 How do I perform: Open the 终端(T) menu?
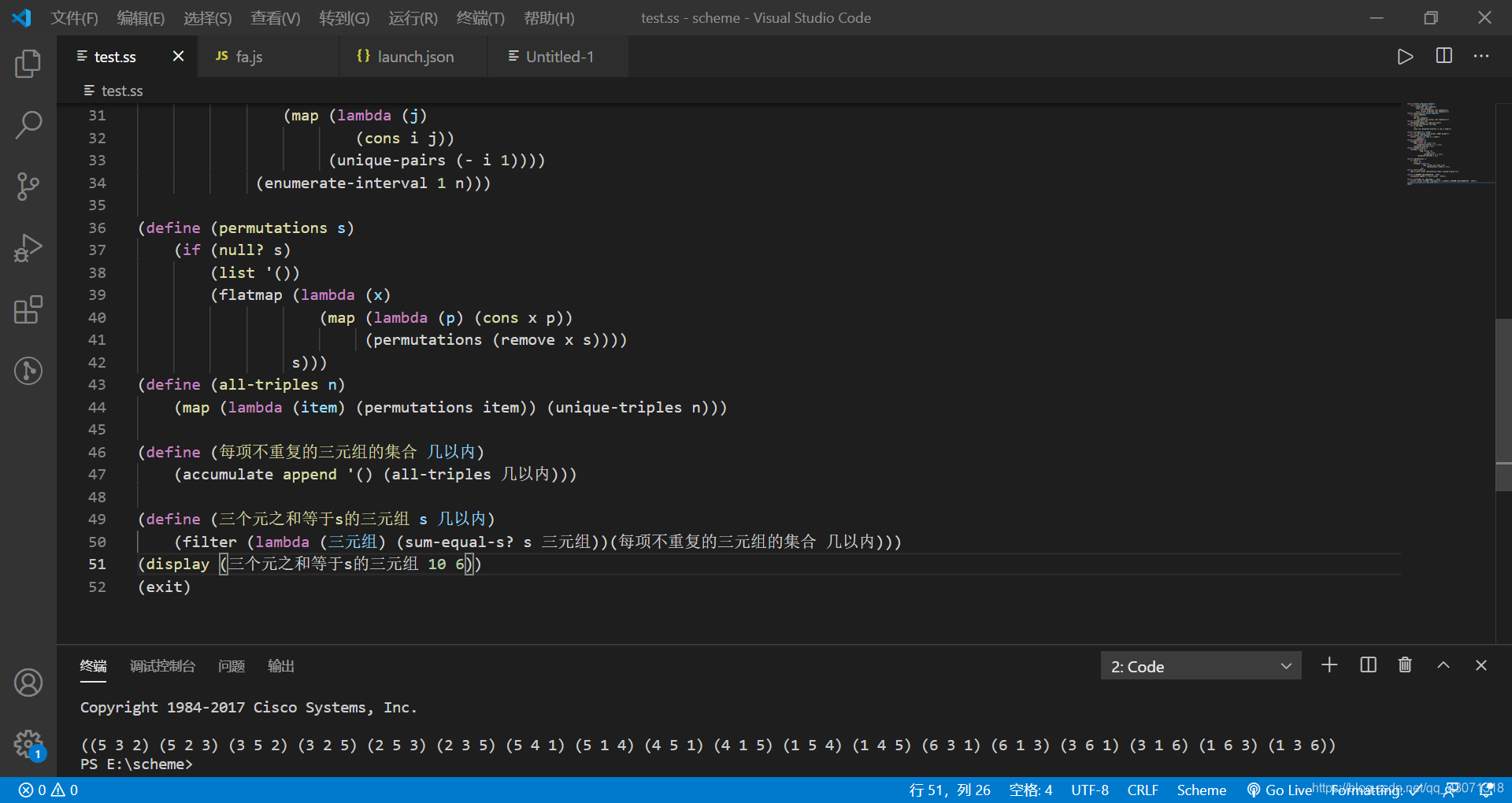point(480,17)
